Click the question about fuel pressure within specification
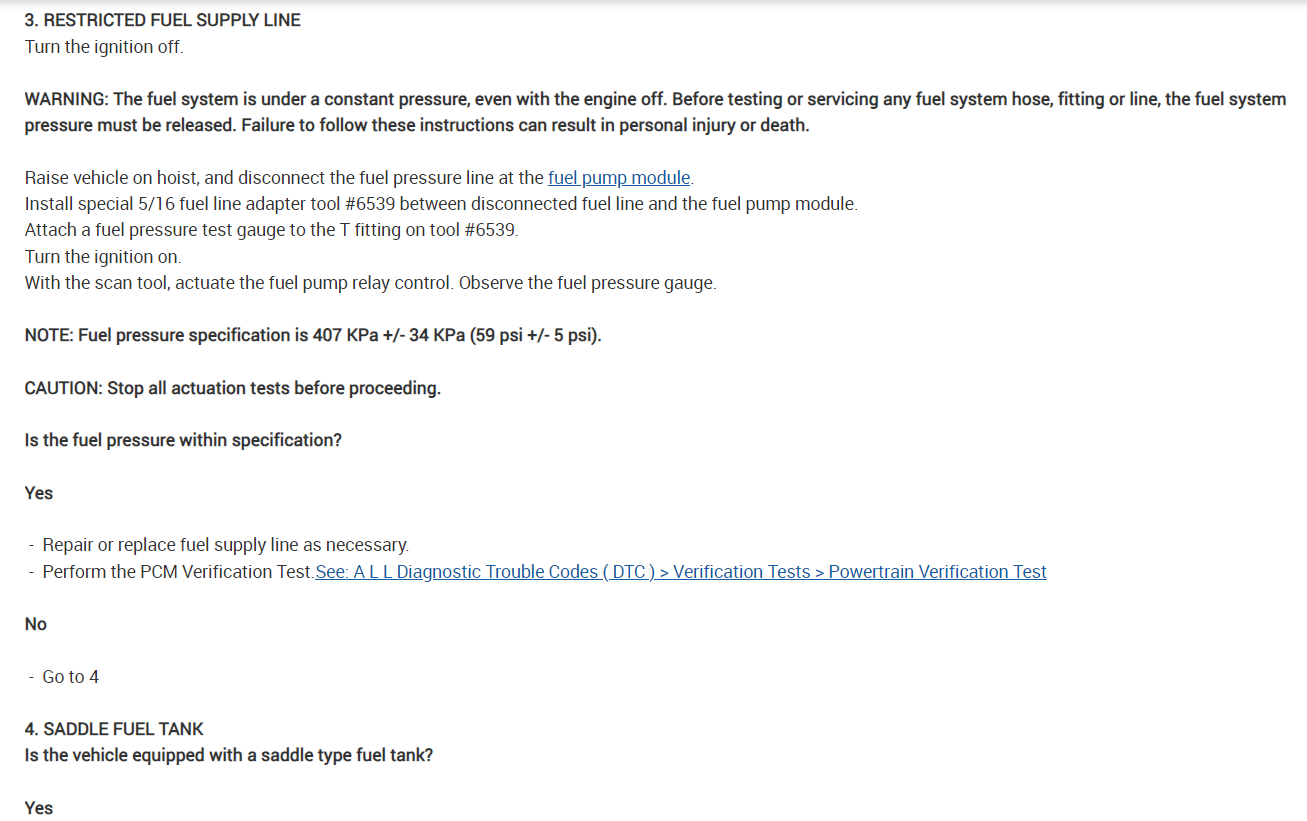1307x821 pixels. click(183, 440)
